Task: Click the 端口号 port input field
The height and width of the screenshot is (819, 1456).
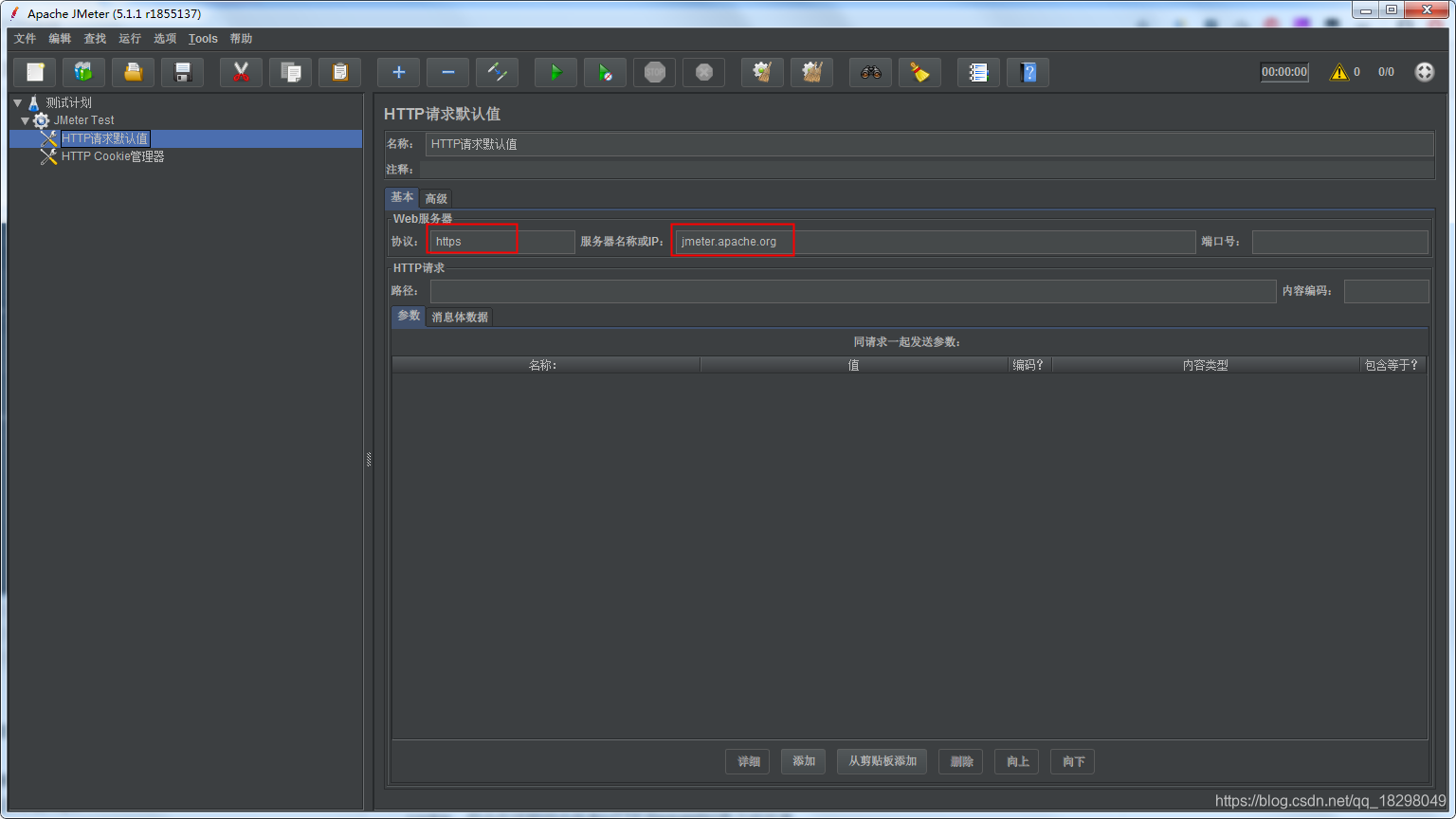Action: pos(1340,242)
